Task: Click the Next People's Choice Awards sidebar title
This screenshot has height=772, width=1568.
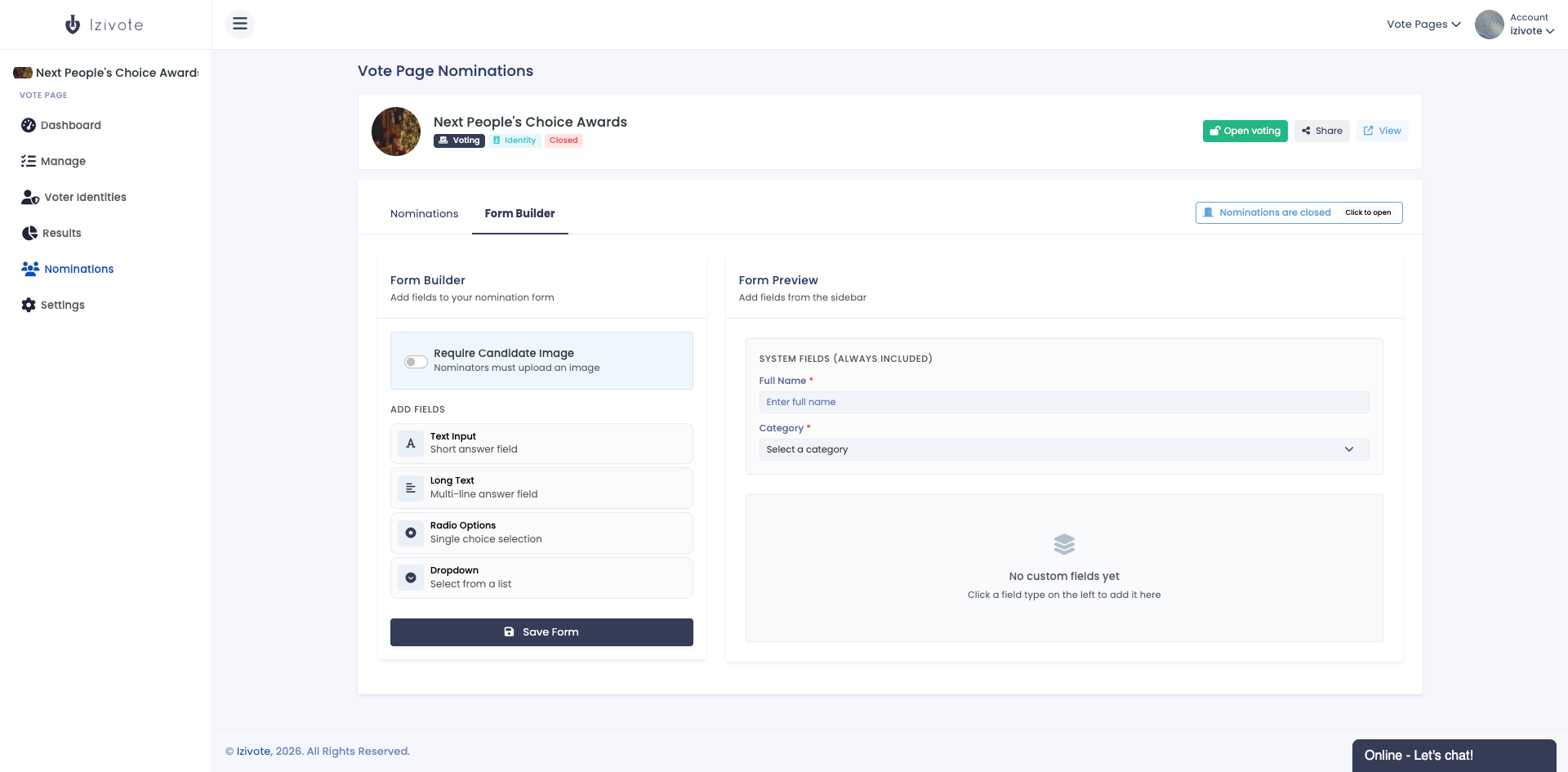Action: point(118,73)
